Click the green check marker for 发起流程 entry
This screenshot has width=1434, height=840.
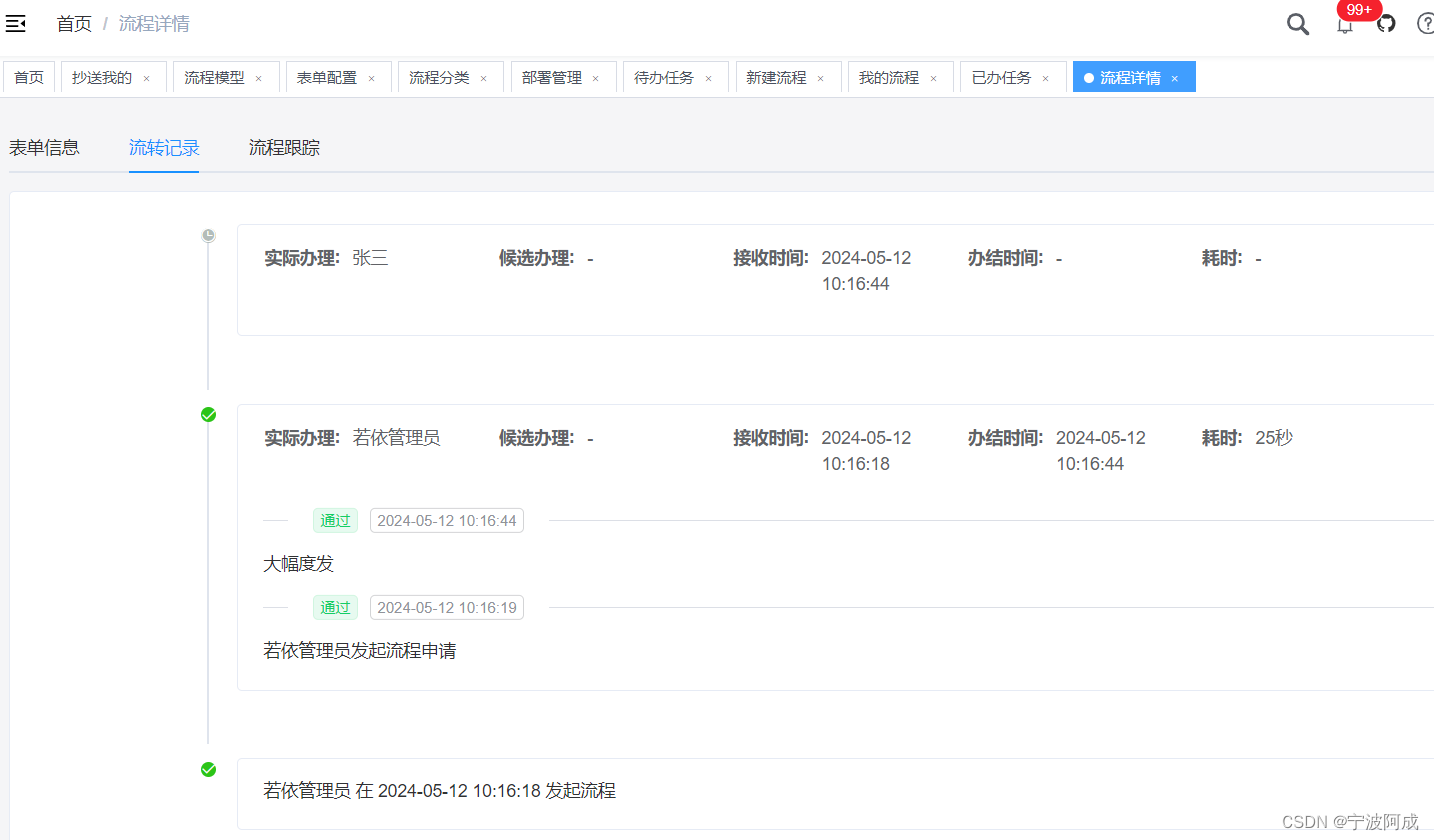tap(208, 769)
